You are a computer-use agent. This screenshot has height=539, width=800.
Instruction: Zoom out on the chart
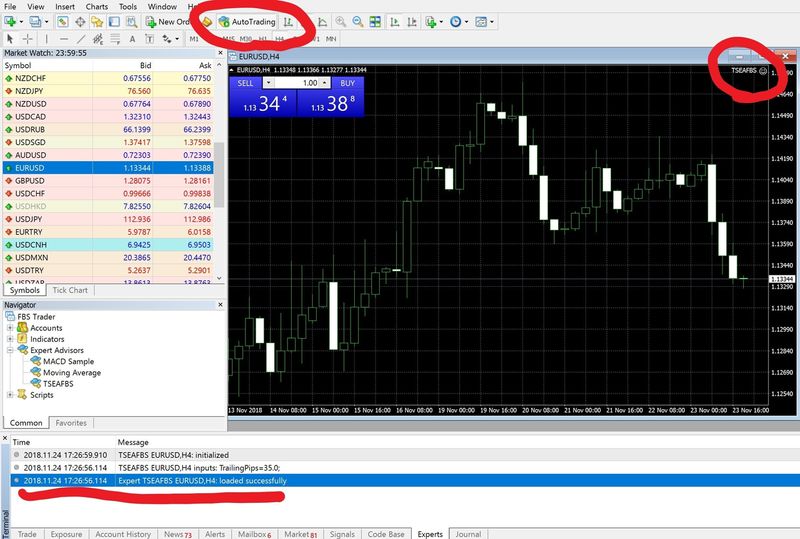(357, 21)
